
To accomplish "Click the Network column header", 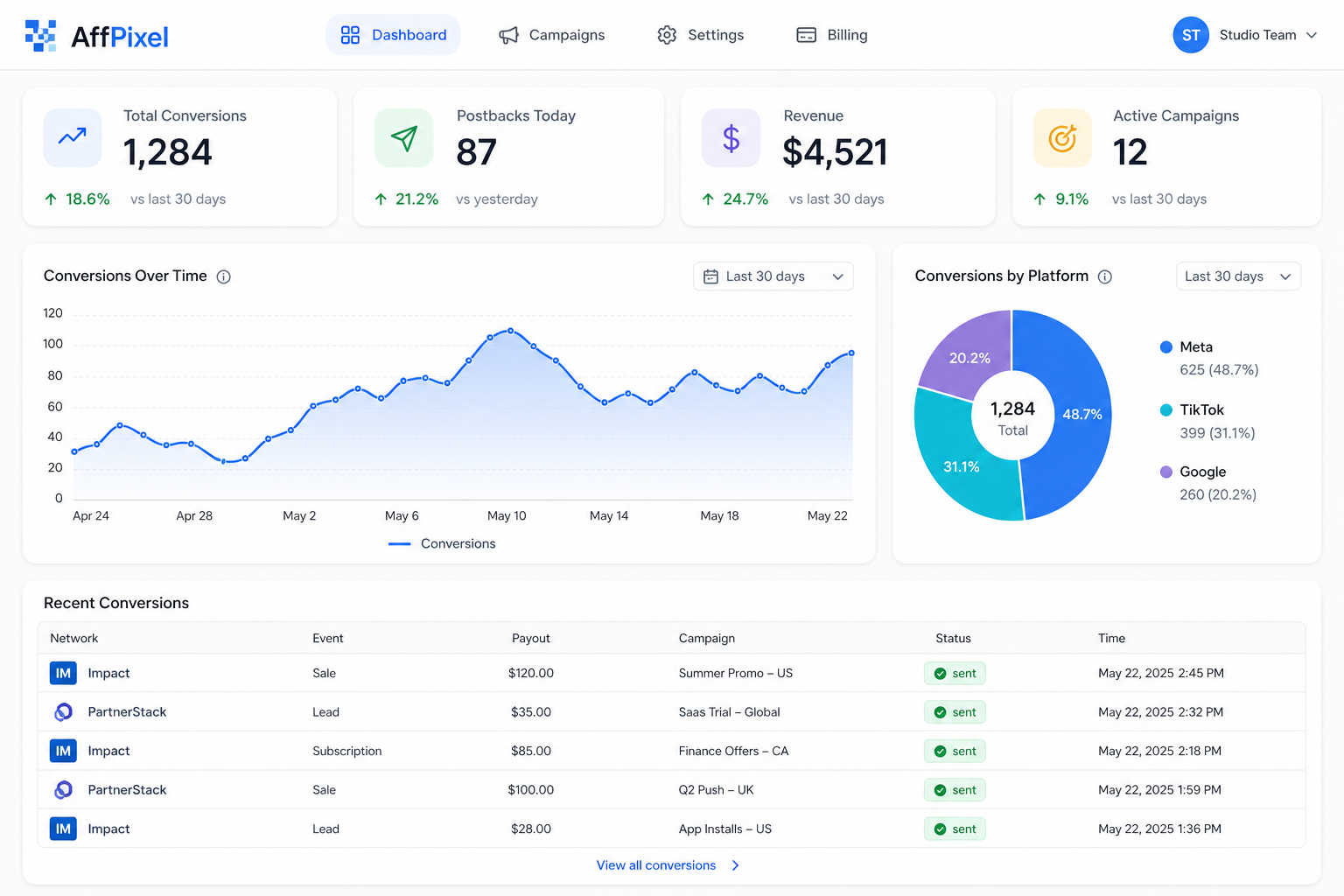I will [74, 638].
